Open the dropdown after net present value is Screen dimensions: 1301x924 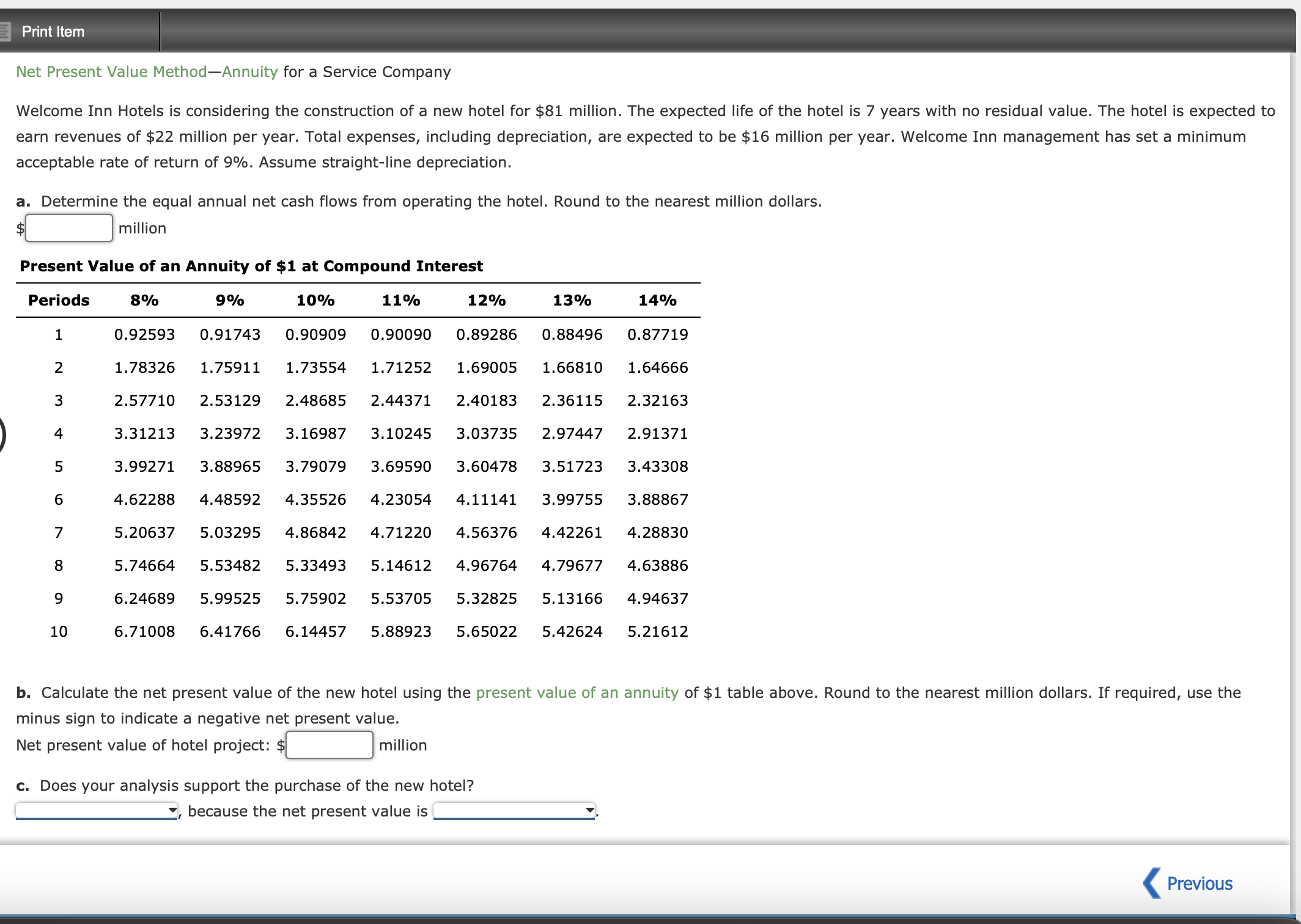(514, 810)
